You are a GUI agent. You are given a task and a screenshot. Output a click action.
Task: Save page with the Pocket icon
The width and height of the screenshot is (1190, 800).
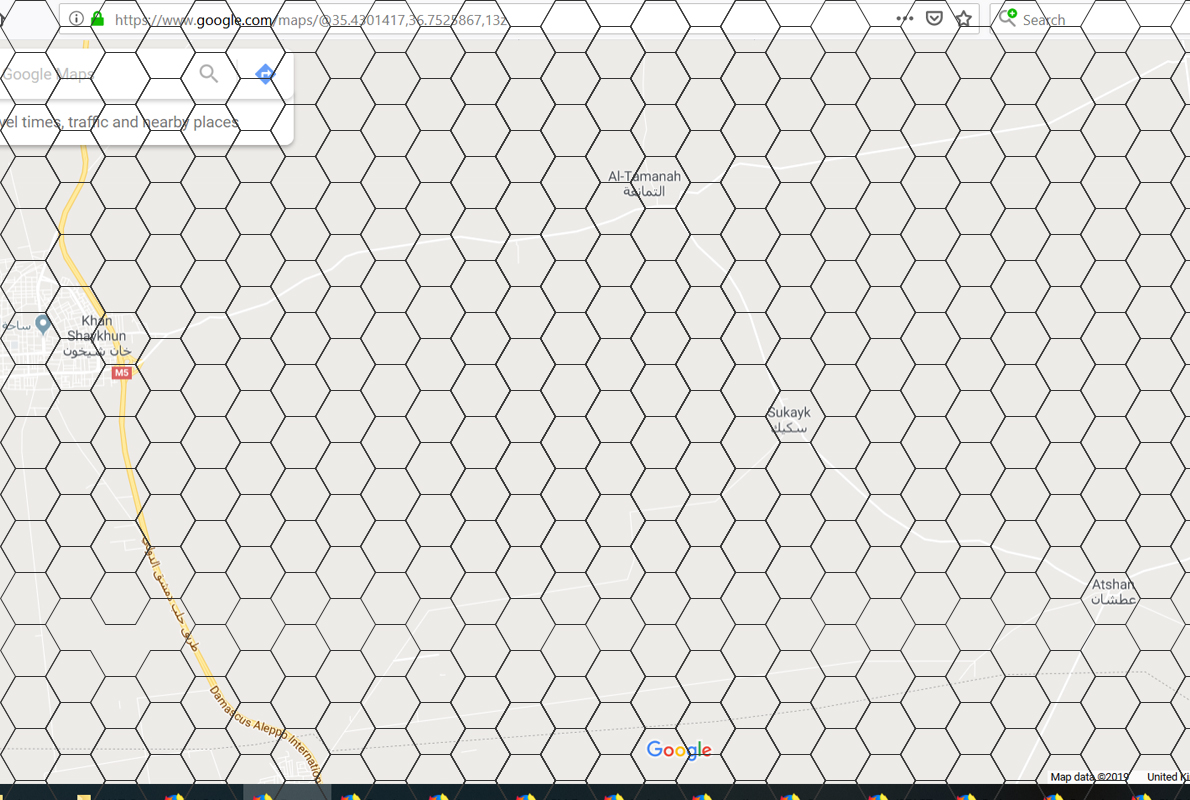click(934, 18)
